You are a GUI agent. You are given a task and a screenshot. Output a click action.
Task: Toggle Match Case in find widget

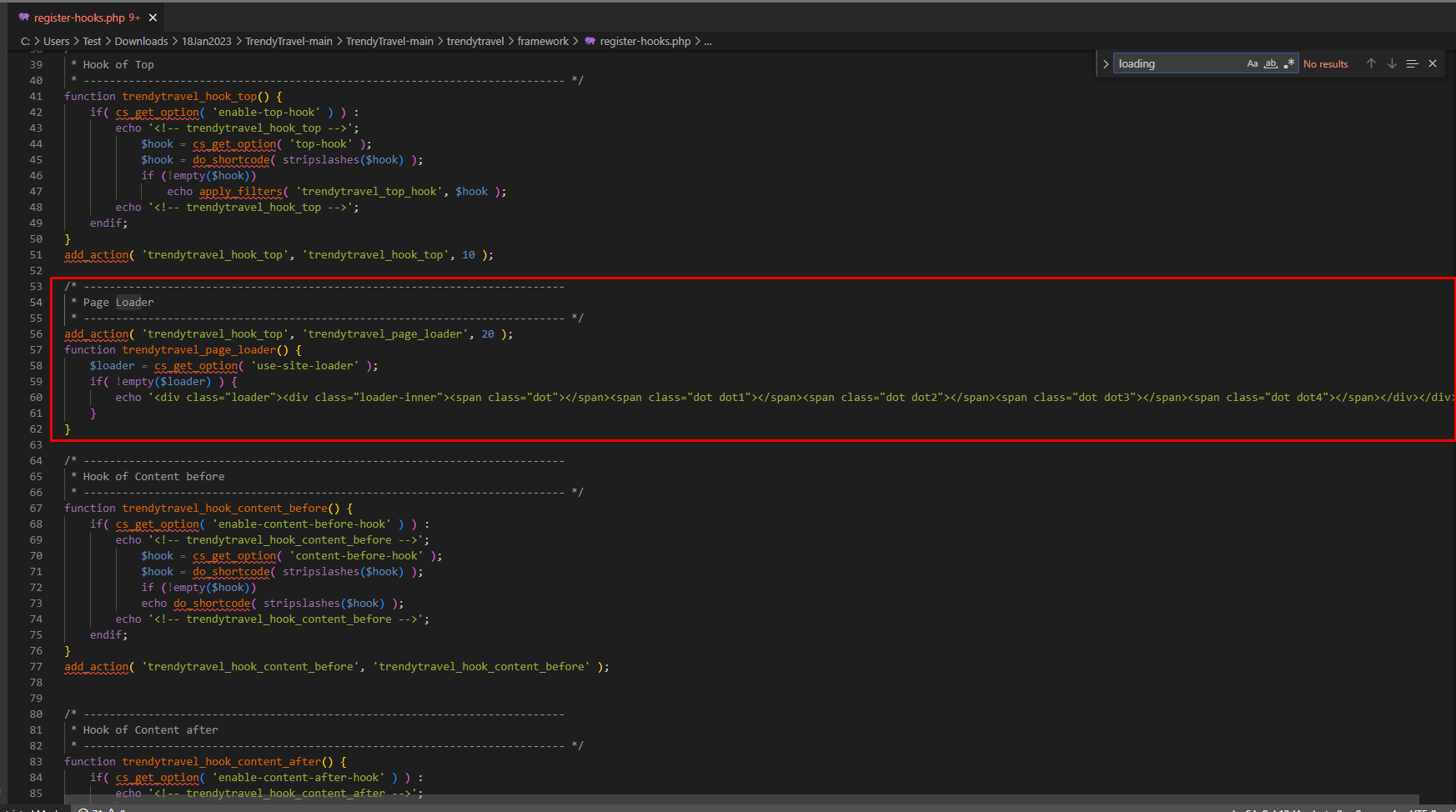1253,63
